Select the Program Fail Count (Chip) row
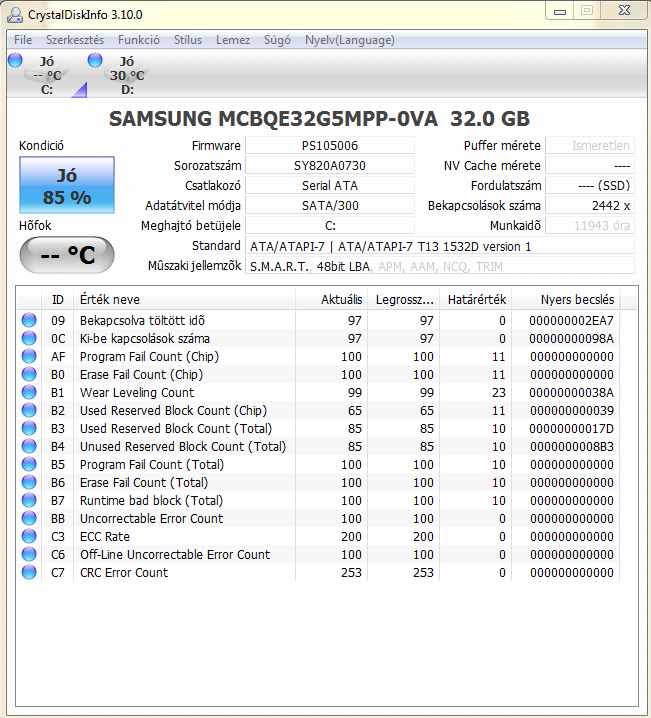 pyautogui.click(x=318, y=356)
